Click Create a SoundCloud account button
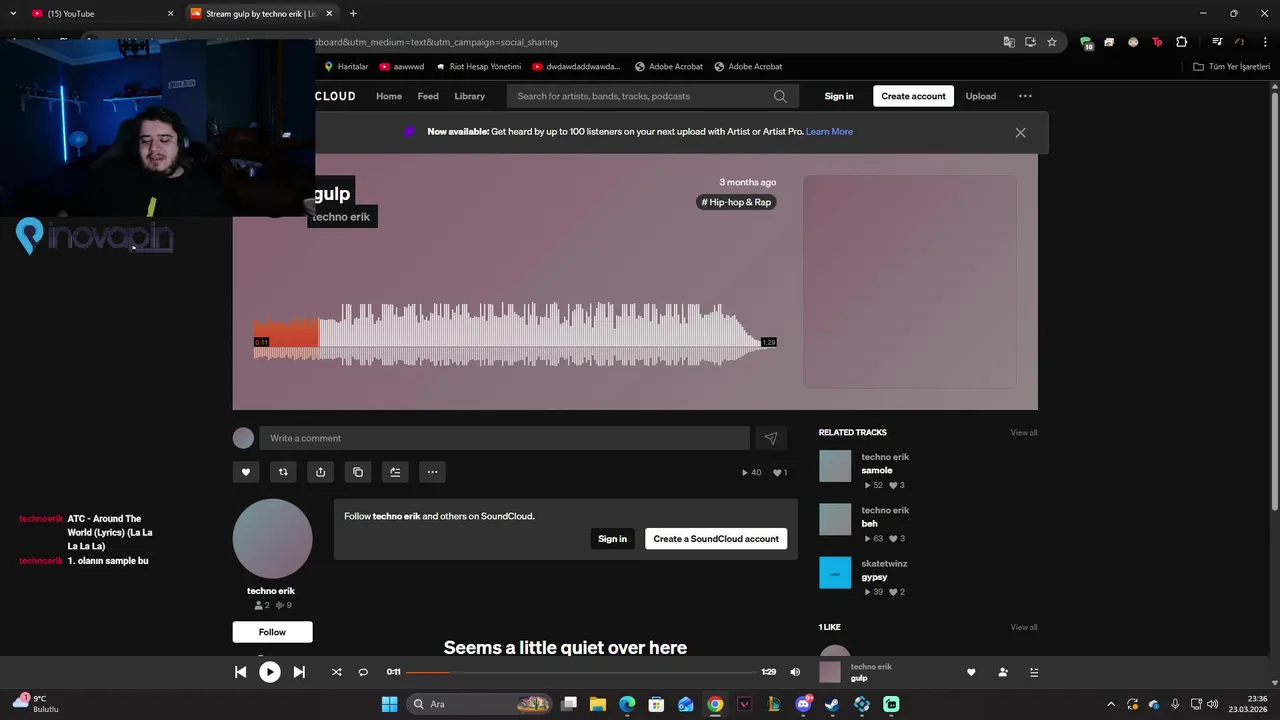The width and height of the screenshot is (1280, 720). click(x=716, y=539)
